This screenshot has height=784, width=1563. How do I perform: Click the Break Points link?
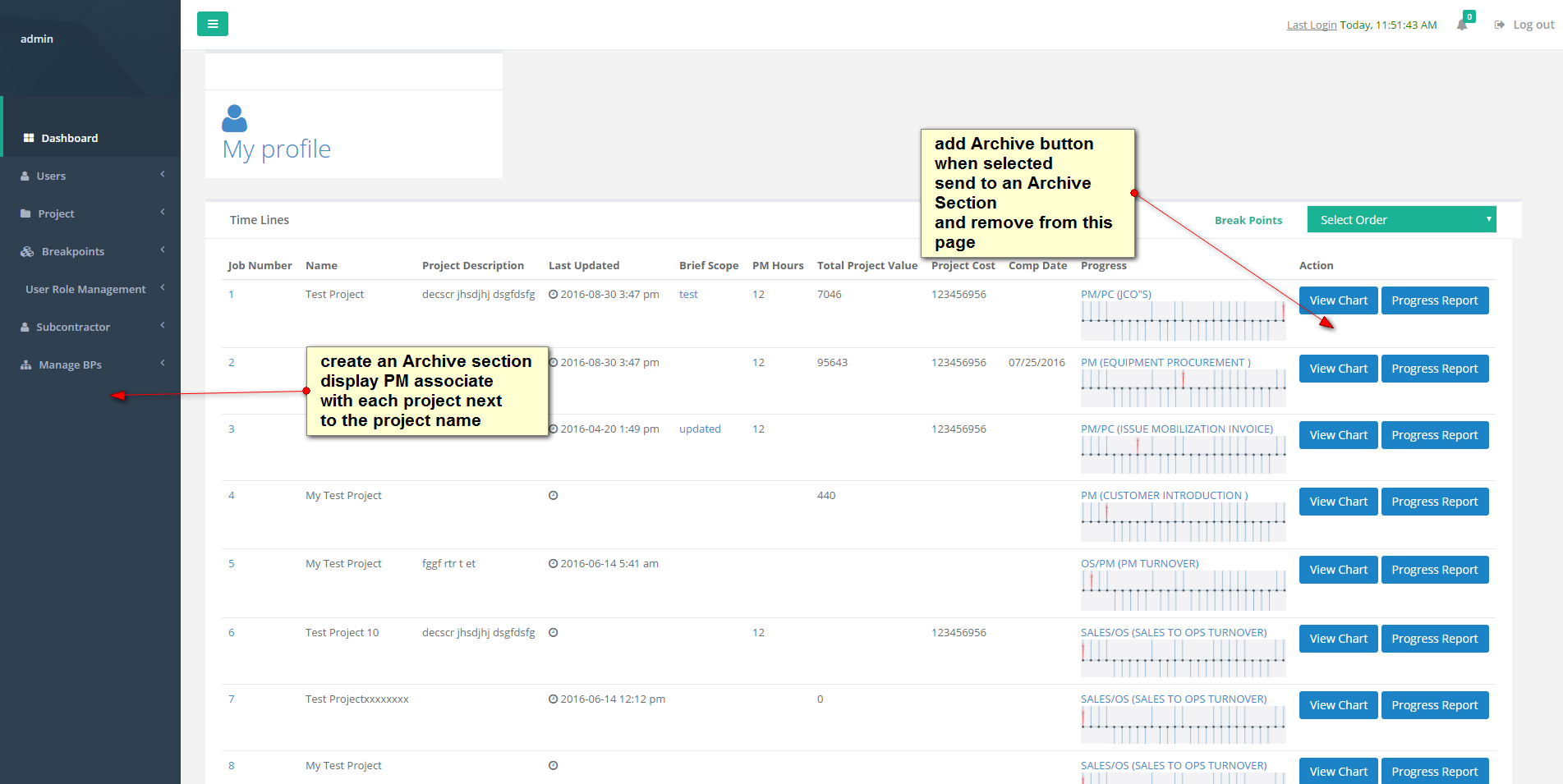pos(1248,220)
